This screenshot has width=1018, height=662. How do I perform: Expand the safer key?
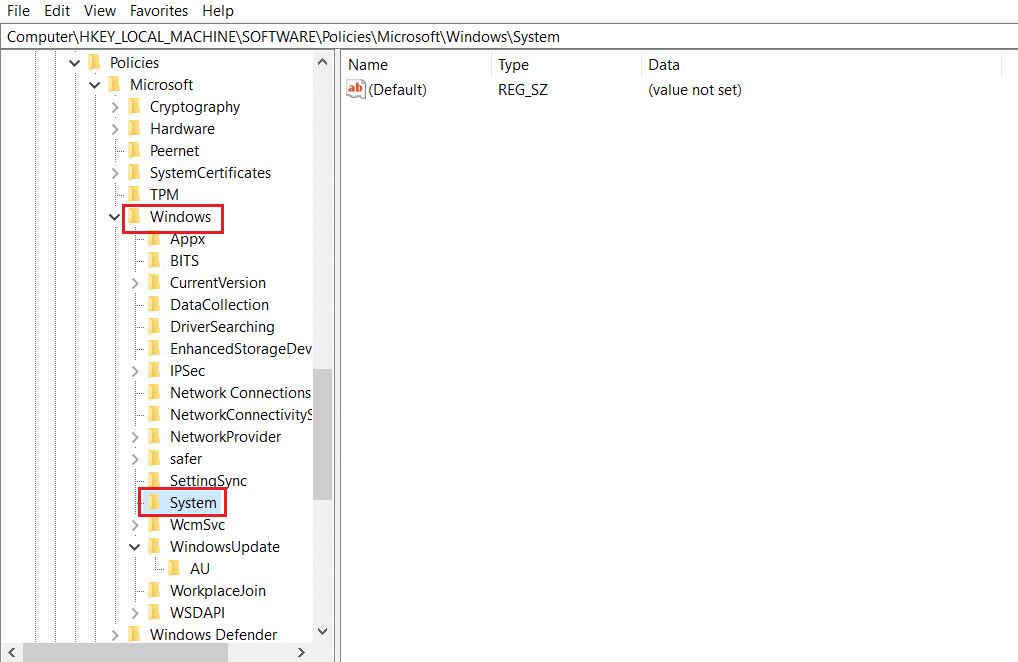click(135, 460)
